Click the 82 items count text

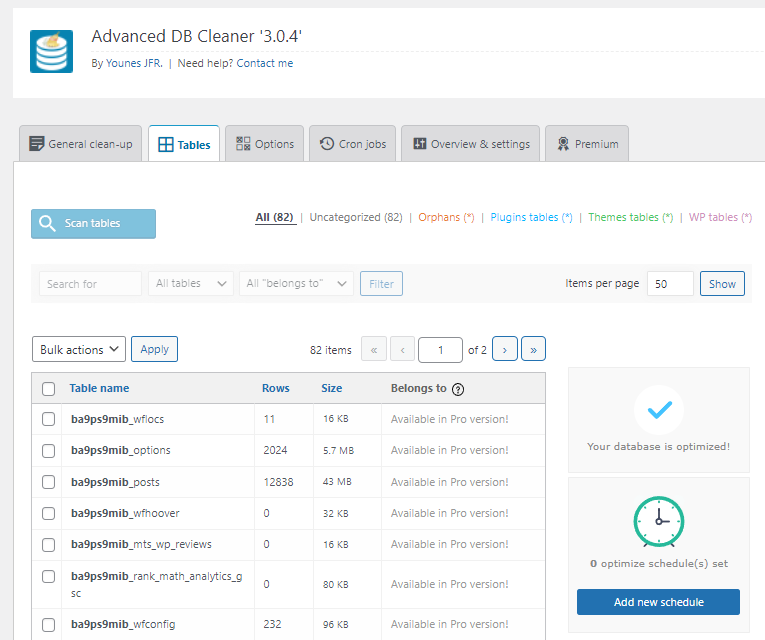[x=330, y=350]
